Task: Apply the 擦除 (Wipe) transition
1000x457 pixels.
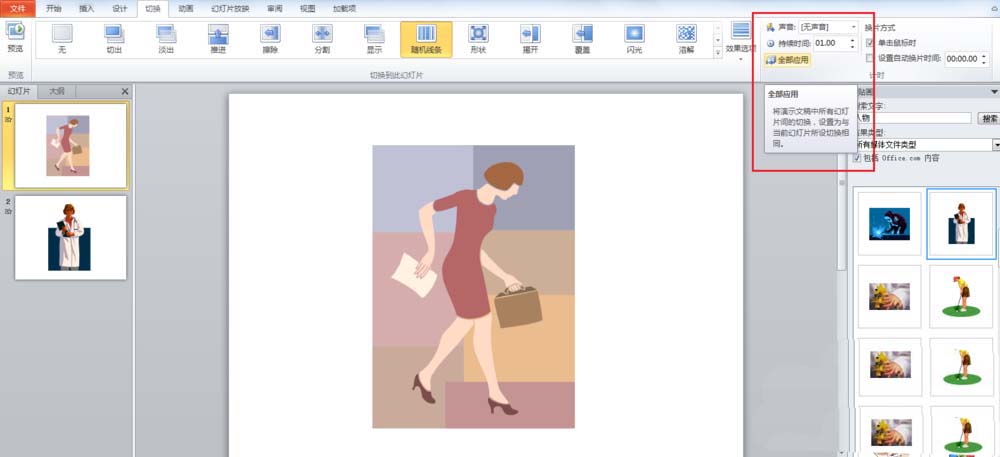Action: pos(270,39)
